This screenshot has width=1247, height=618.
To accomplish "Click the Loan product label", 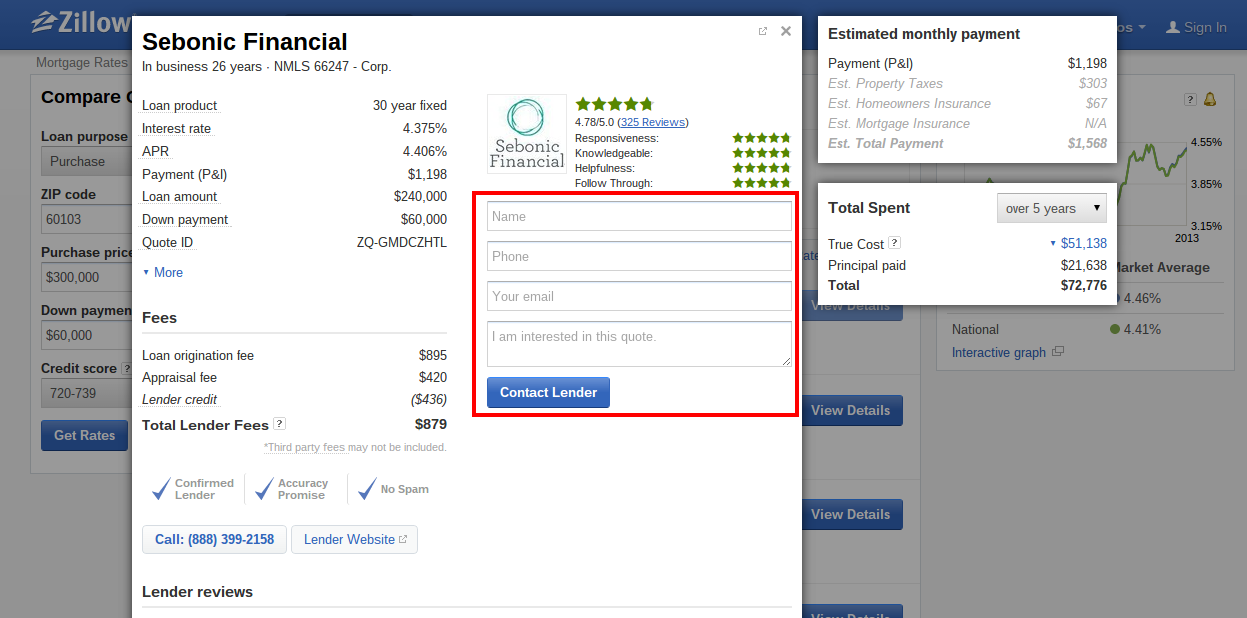I will (179, 105).
